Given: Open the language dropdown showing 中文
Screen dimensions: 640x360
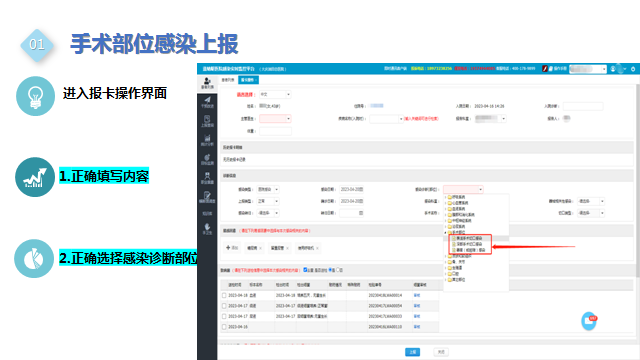Looking at the screenshot, I should click(x=276, y=95).
